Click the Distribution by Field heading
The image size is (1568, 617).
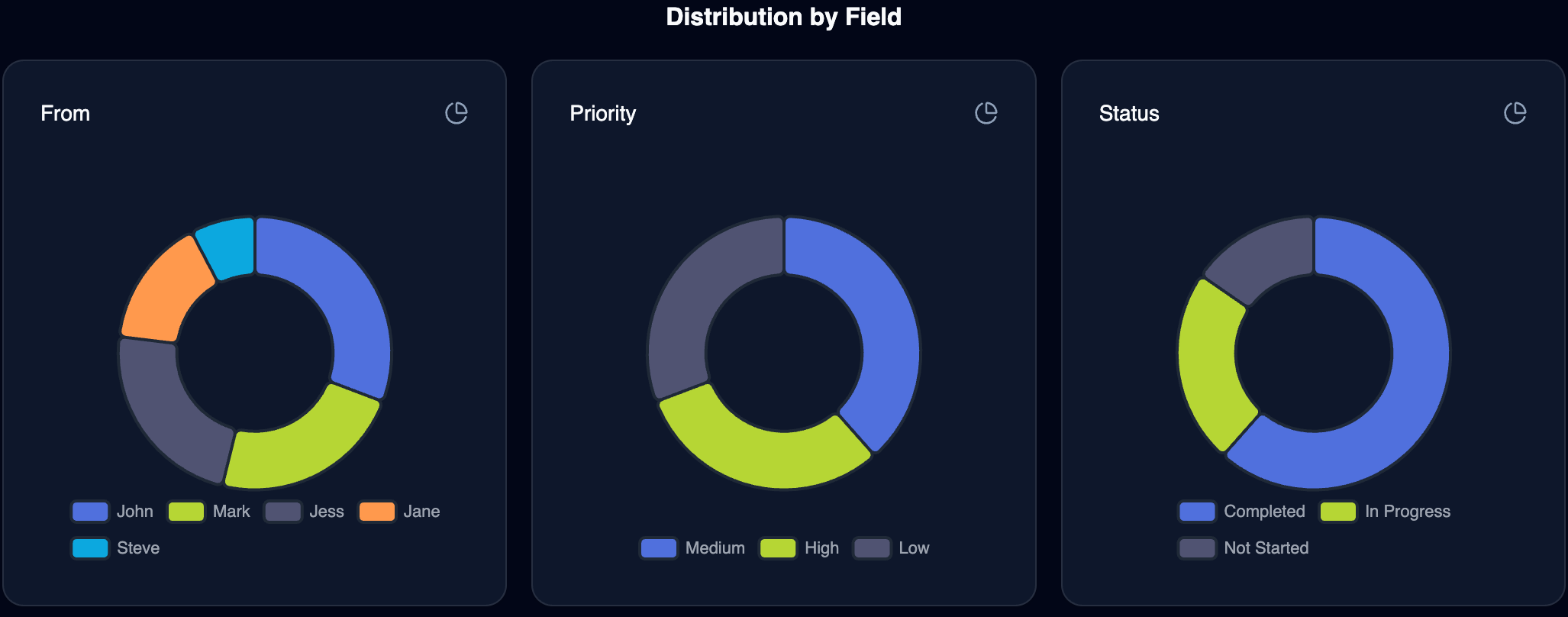coord(782,16)
